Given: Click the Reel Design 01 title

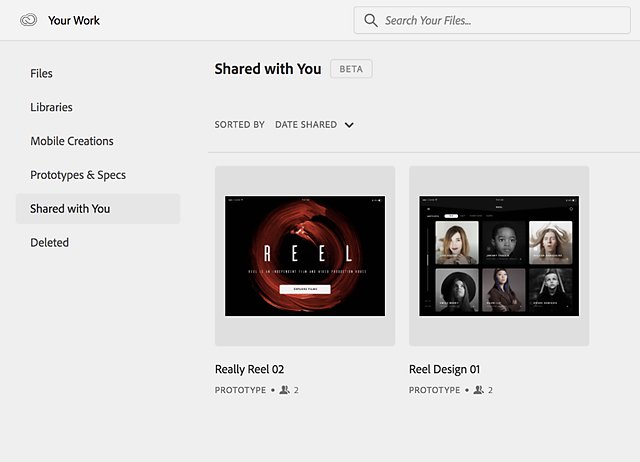Looking at the screenshot, I should tap(444, 369).
